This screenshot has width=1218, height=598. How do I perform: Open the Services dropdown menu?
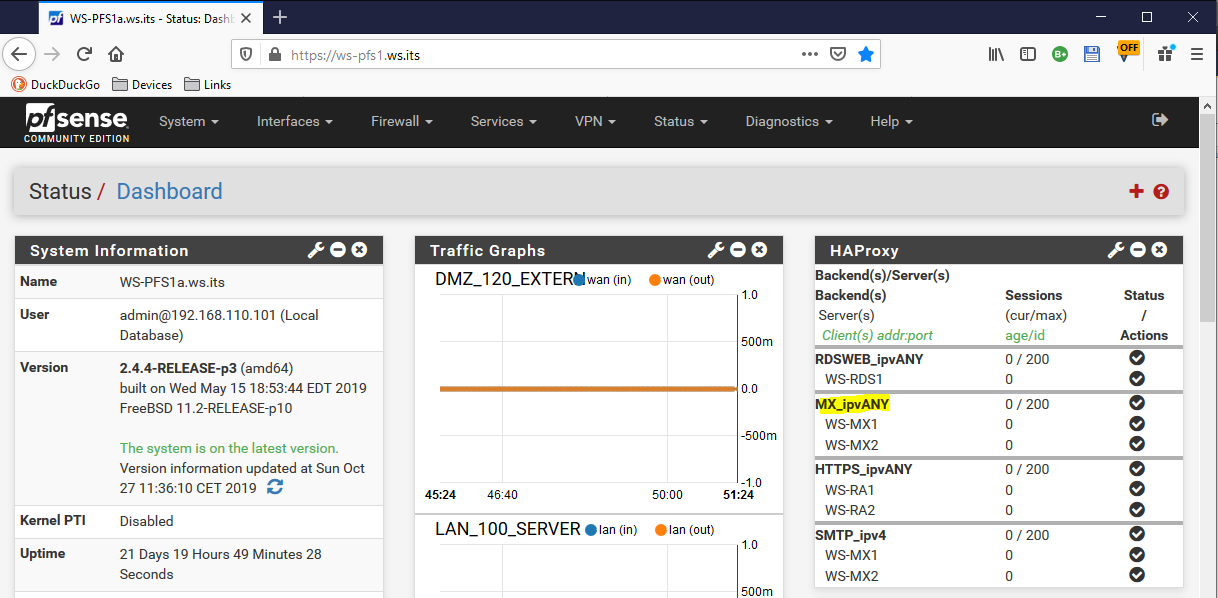pos(504,121)
